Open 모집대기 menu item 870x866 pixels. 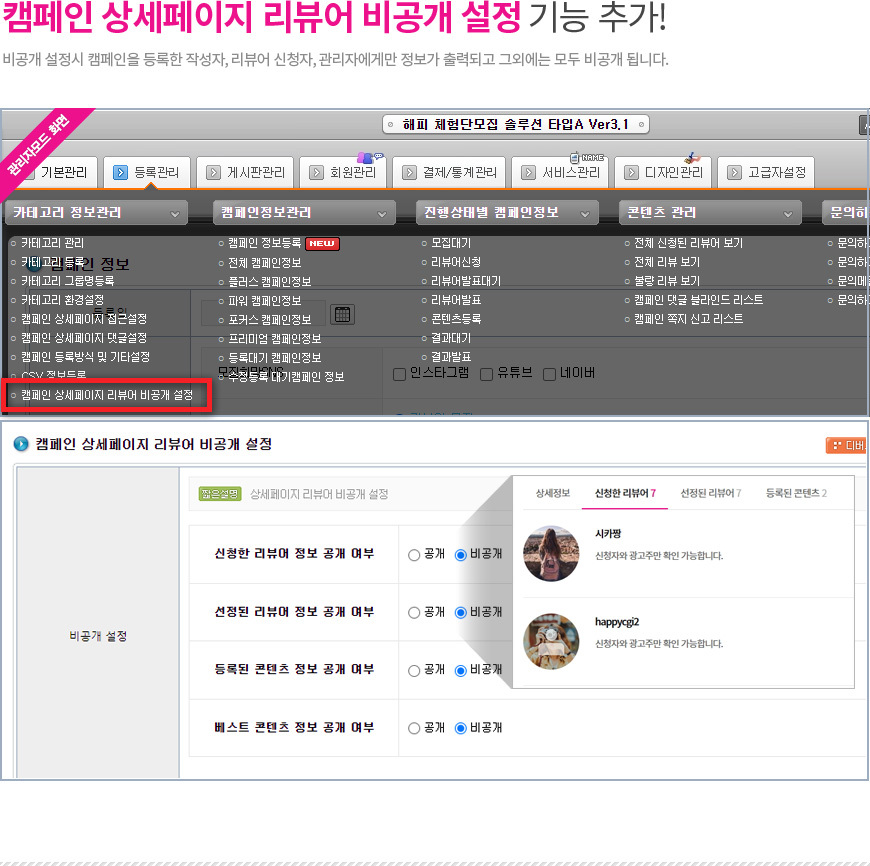(x=451, y=243)
